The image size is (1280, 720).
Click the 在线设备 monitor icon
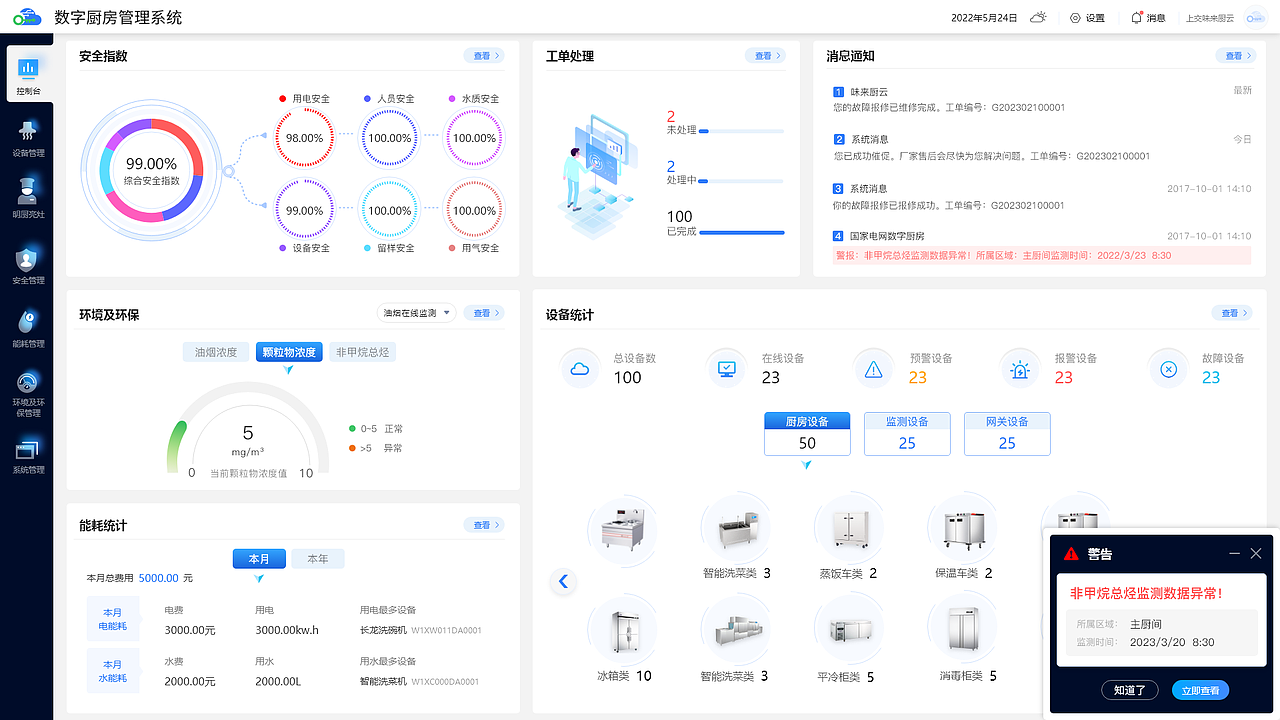727,369
